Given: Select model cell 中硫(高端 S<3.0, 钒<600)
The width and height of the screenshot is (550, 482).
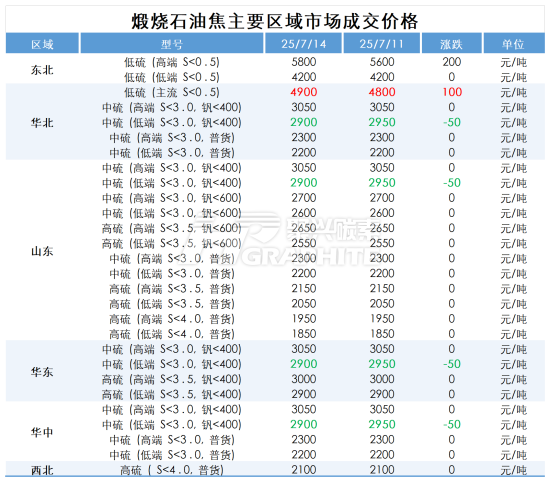Looking at the screenshot, I should click(x=172, y=198).
